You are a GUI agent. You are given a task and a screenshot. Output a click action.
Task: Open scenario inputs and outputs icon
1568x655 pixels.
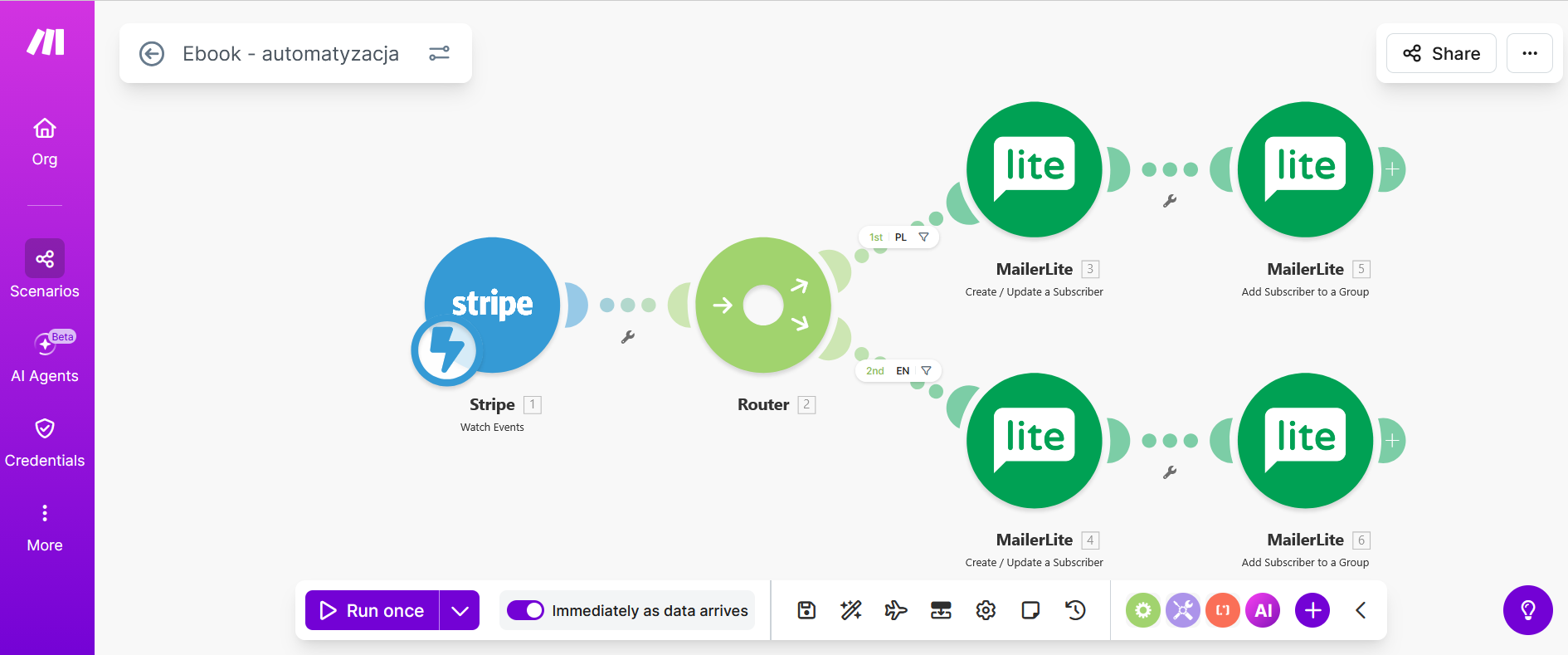click(x=941, y=610)
